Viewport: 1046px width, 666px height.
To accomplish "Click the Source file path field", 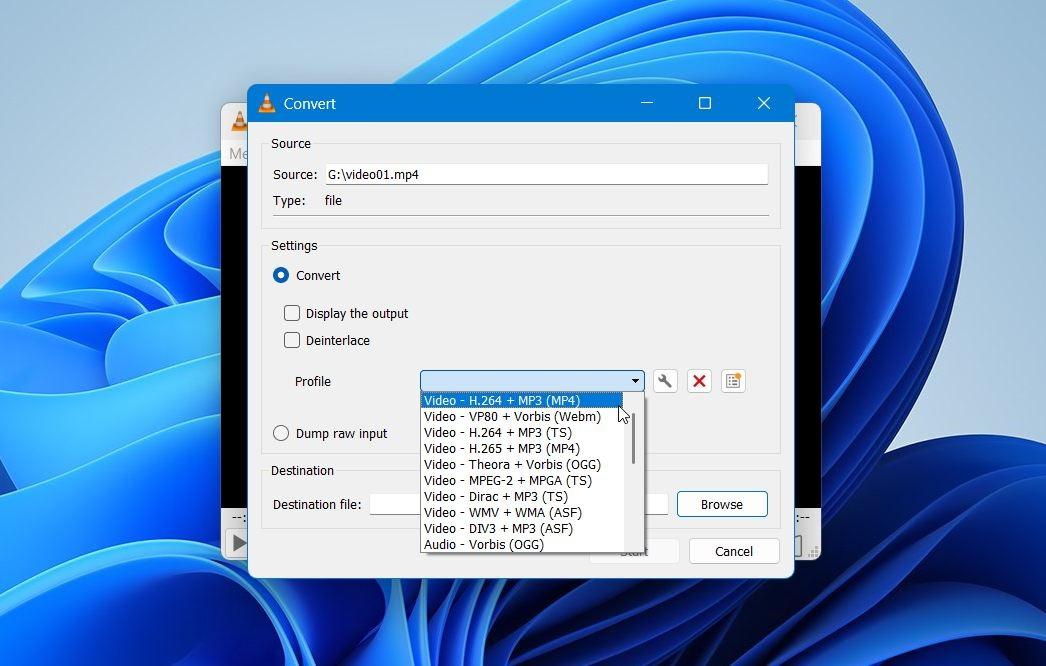I will [x=546, y=174].
